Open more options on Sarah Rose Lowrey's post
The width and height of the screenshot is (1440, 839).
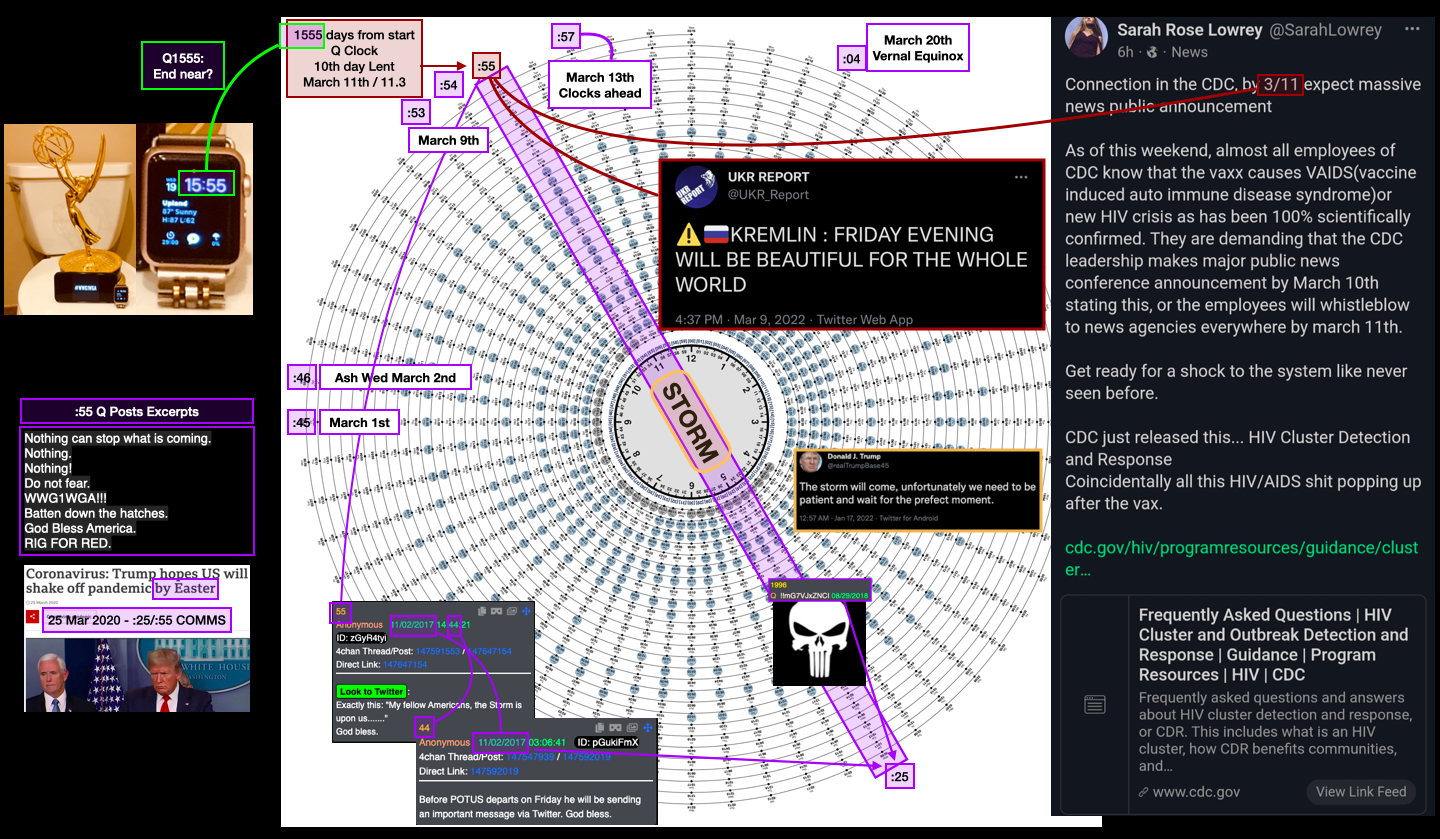[1411, 29]
